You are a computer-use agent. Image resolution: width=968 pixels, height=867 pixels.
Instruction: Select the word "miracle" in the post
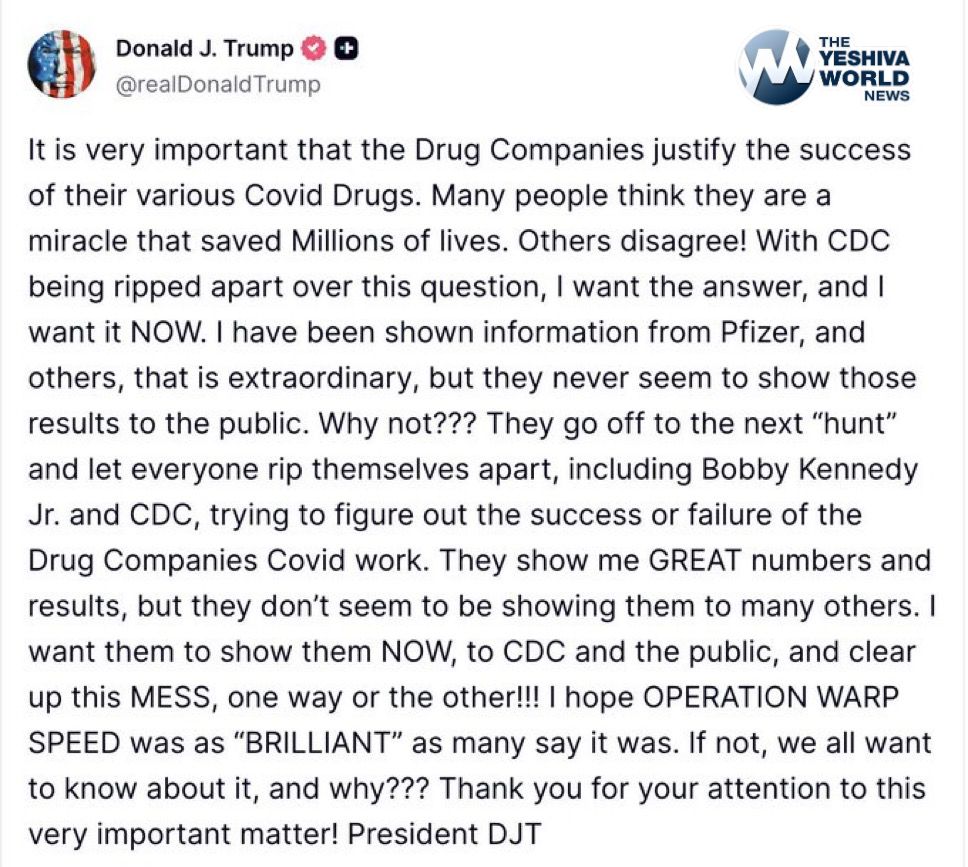click(x=80, y=240)
